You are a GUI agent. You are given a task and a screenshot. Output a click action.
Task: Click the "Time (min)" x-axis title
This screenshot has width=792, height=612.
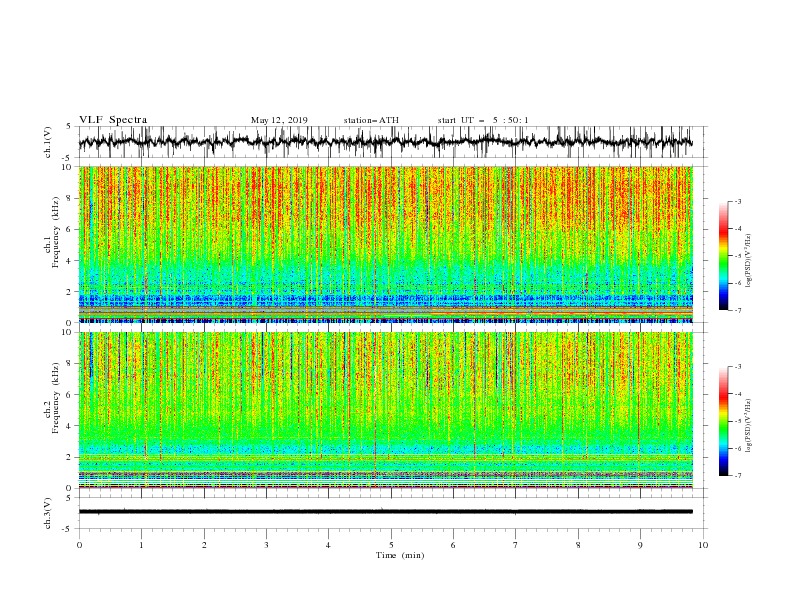400,555
